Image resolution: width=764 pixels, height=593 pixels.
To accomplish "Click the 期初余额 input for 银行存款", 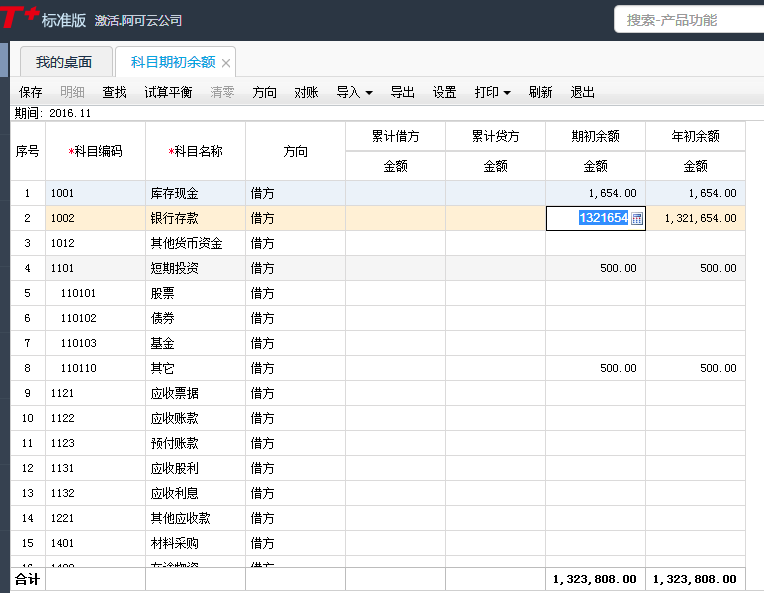I will click(588, 218).
